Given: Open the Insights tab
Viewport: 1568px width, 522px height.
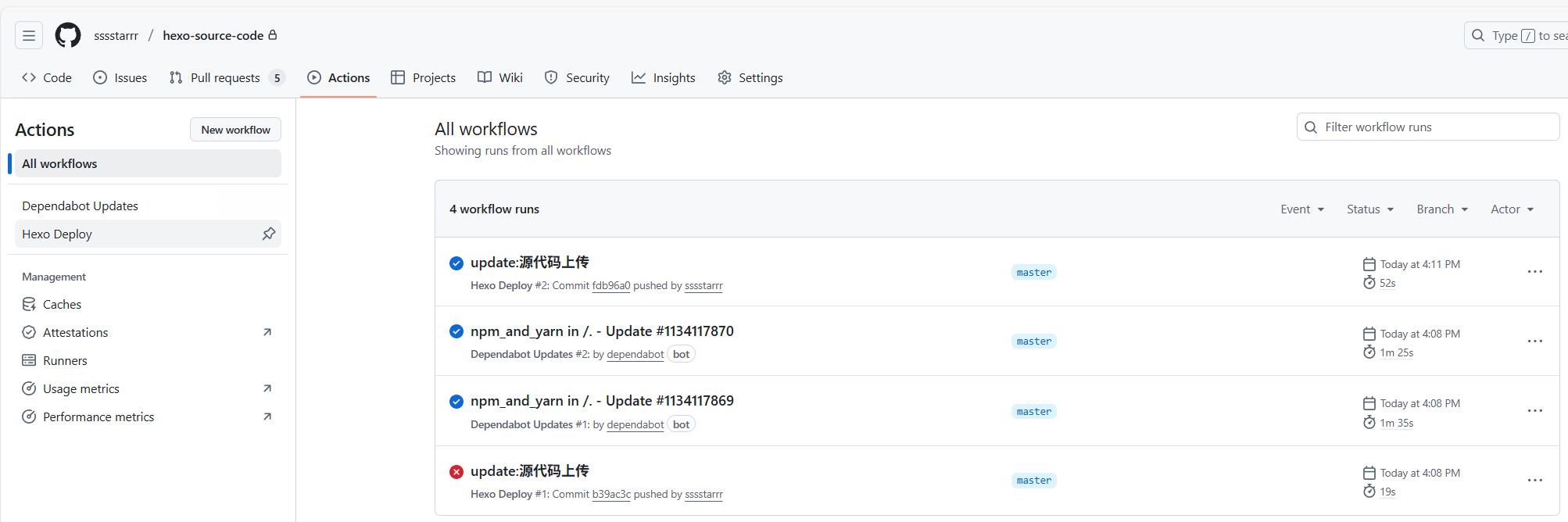Looking at the screenshot, I should pyautogui.click(x=664, y=77).
